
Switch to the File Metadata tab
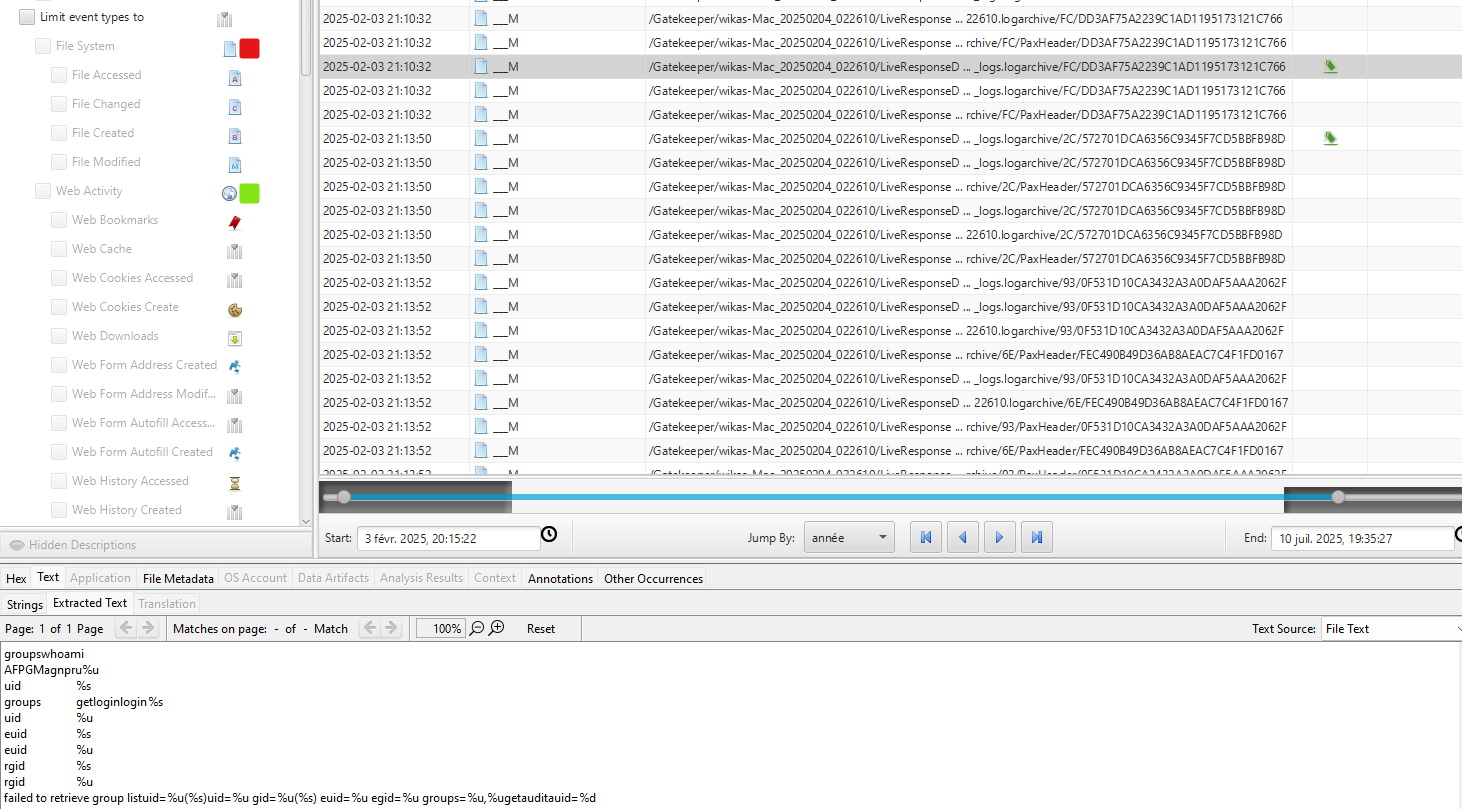point(178,578)
